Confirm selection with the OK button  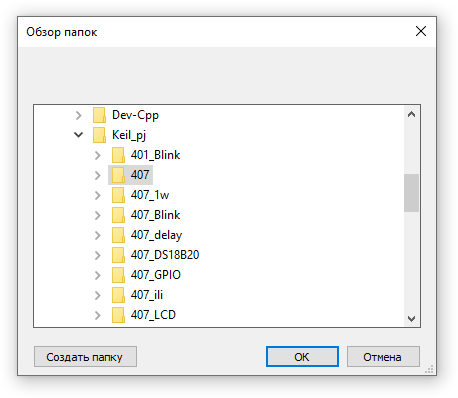pos(302,357)
